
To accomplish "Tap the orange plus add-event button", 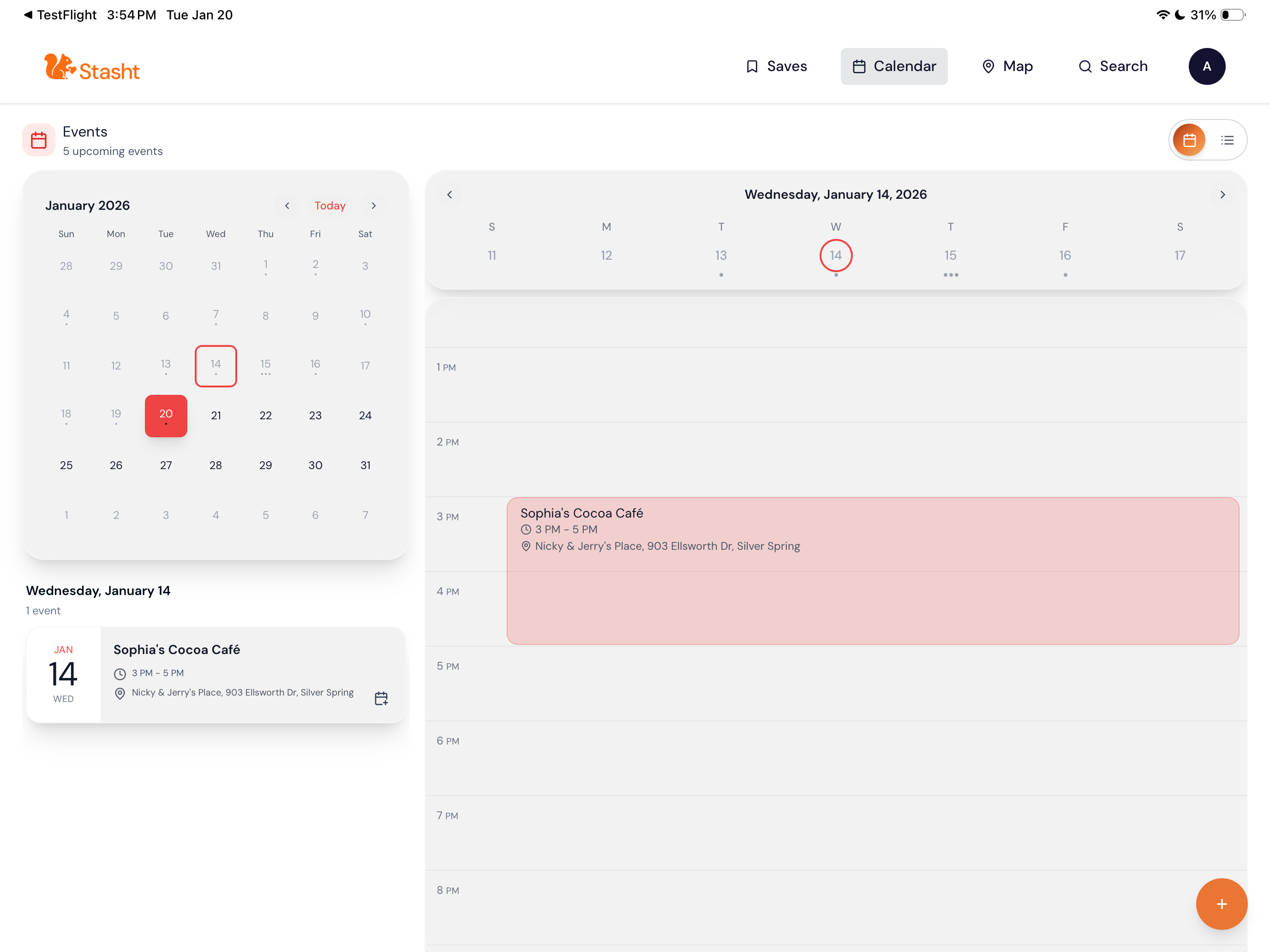I will point(1221,903).
